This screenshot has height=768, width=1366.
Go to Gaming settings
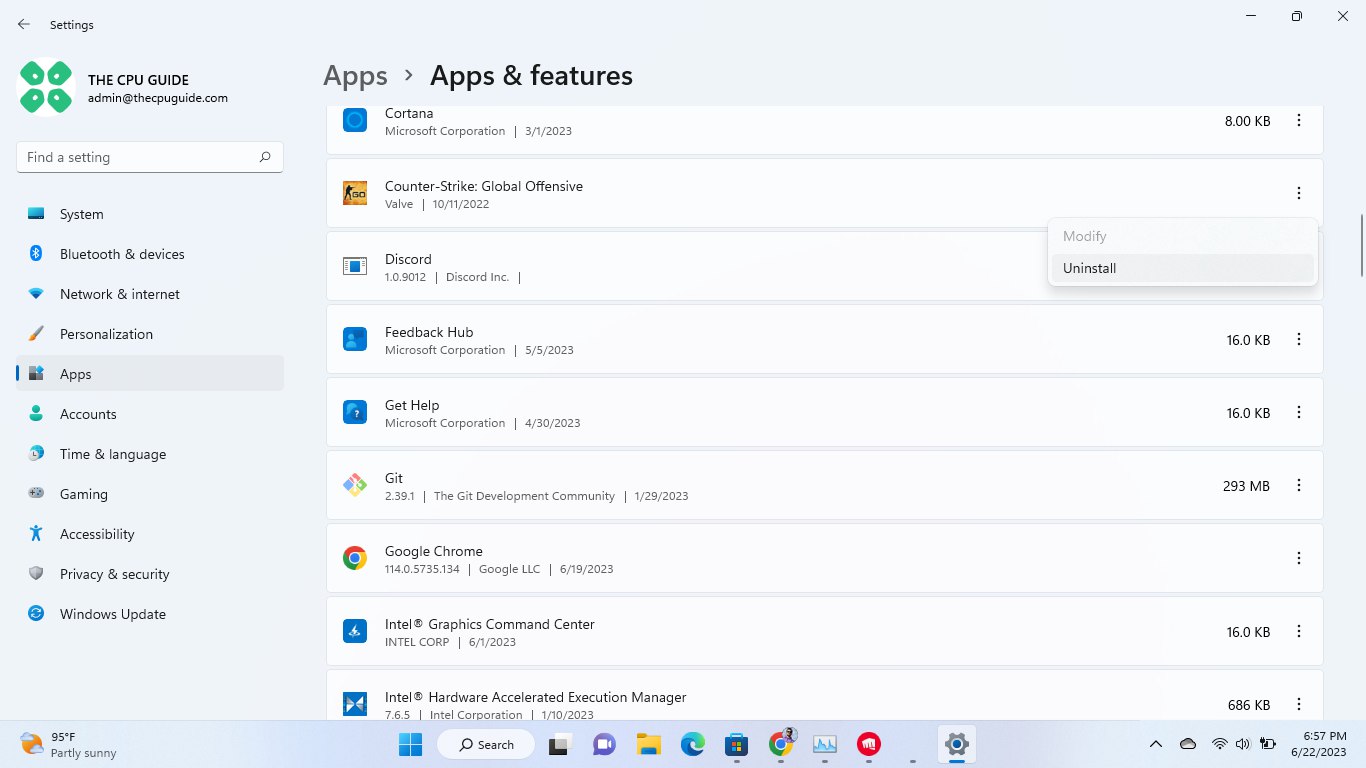150,494
